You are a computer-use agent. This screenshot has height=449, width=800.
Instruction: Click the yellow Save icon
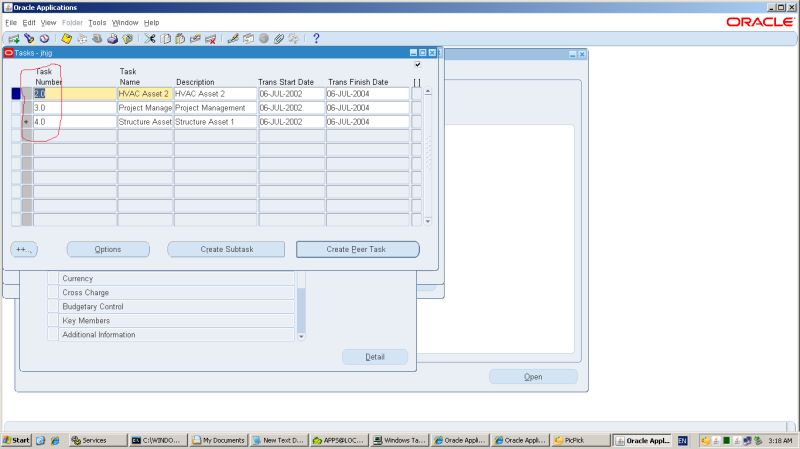[66, 39]
